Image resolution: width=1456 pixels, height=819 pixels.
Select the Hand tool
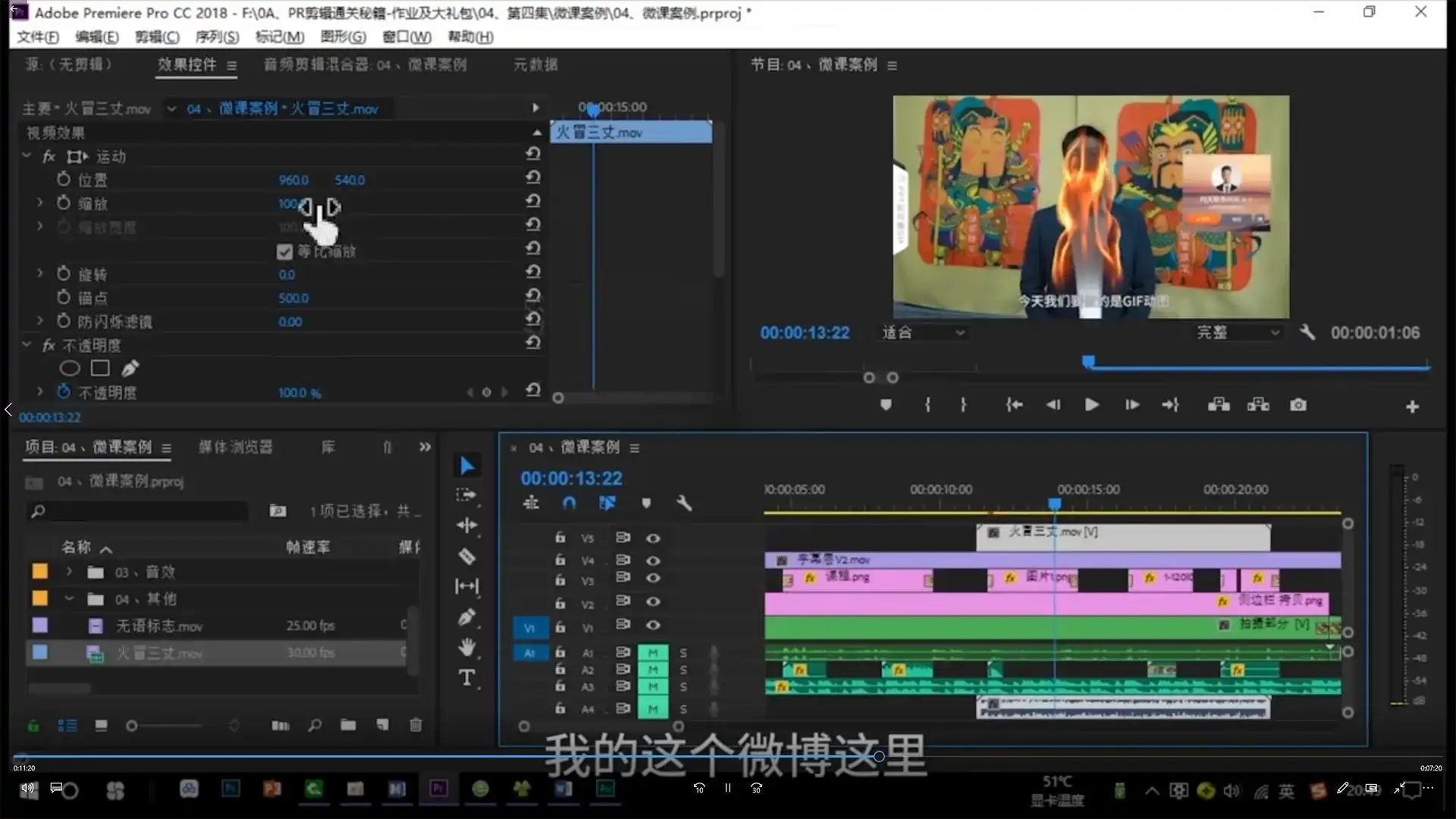tap(467, 647)
